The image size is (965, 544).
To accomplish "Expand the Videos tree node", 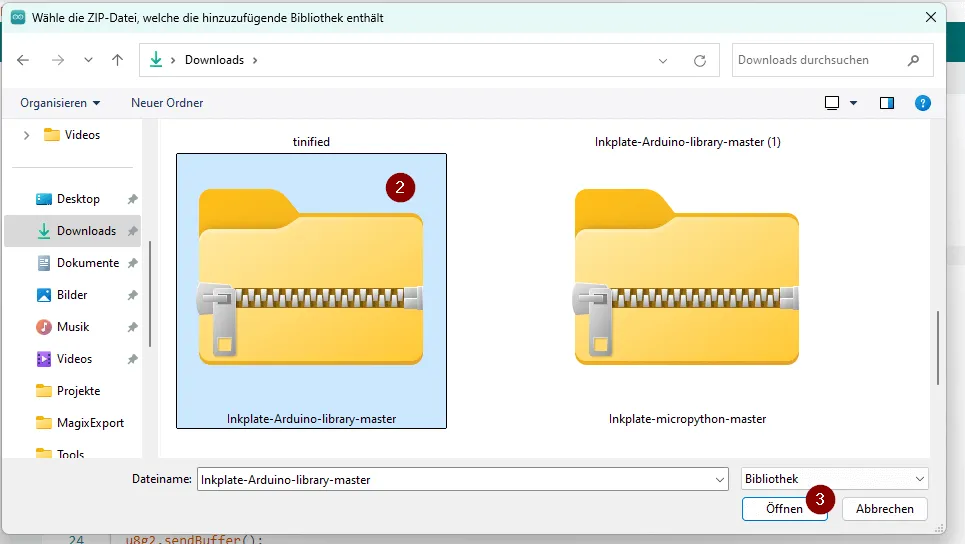I will click(27, 135).
